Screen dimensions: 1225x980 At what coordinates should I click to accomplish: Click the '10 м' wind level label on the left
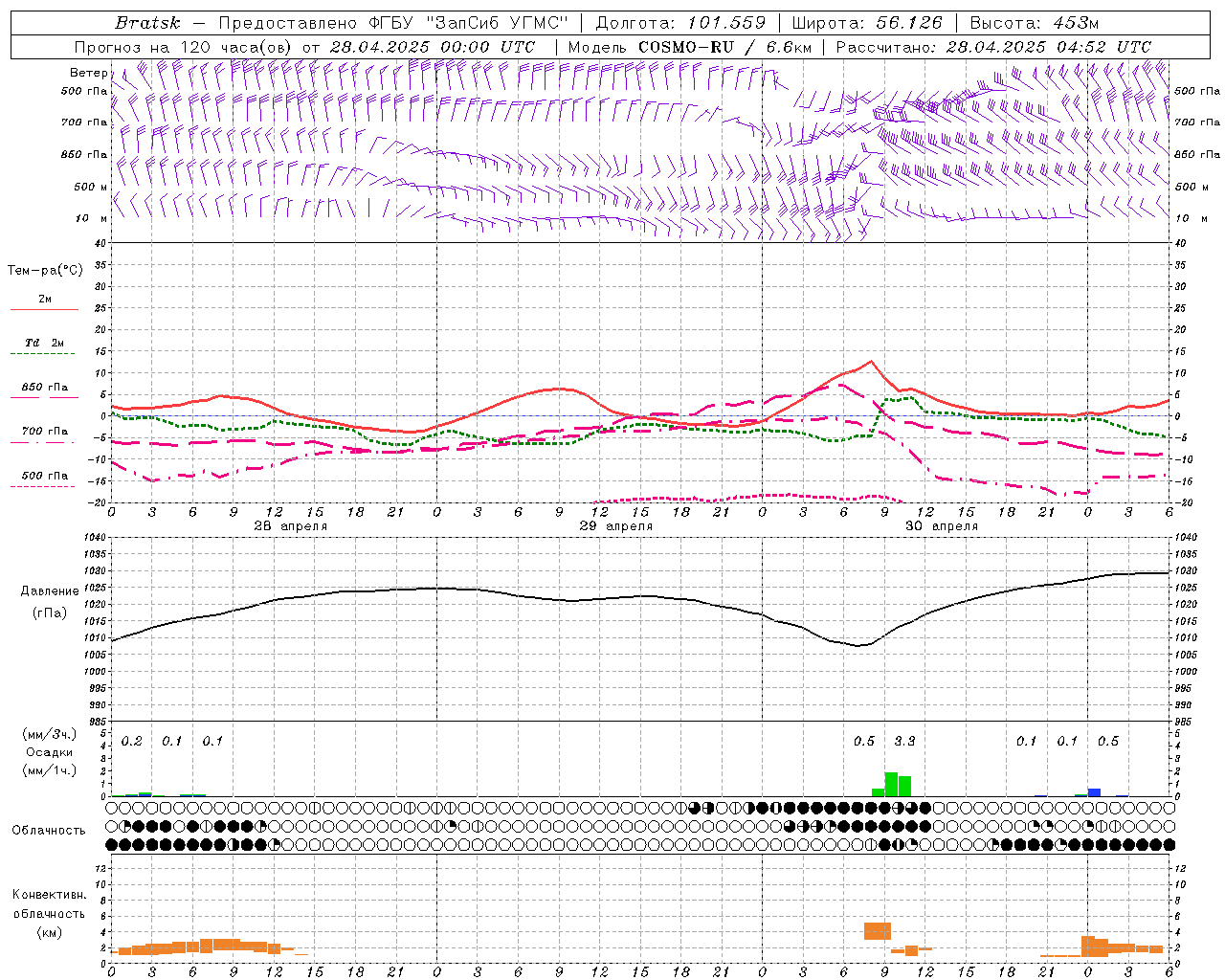point(92,219)
